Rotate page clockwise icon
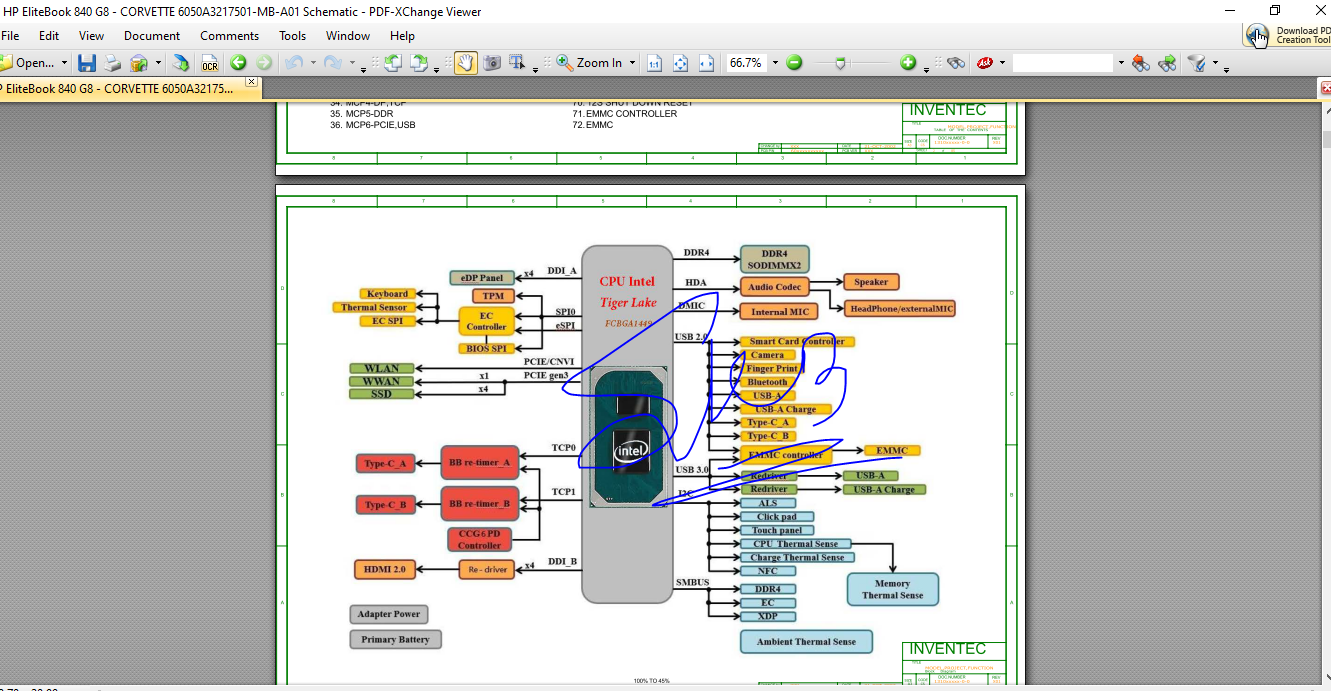This screenshot has width=1331, height=691. [419, 63]
